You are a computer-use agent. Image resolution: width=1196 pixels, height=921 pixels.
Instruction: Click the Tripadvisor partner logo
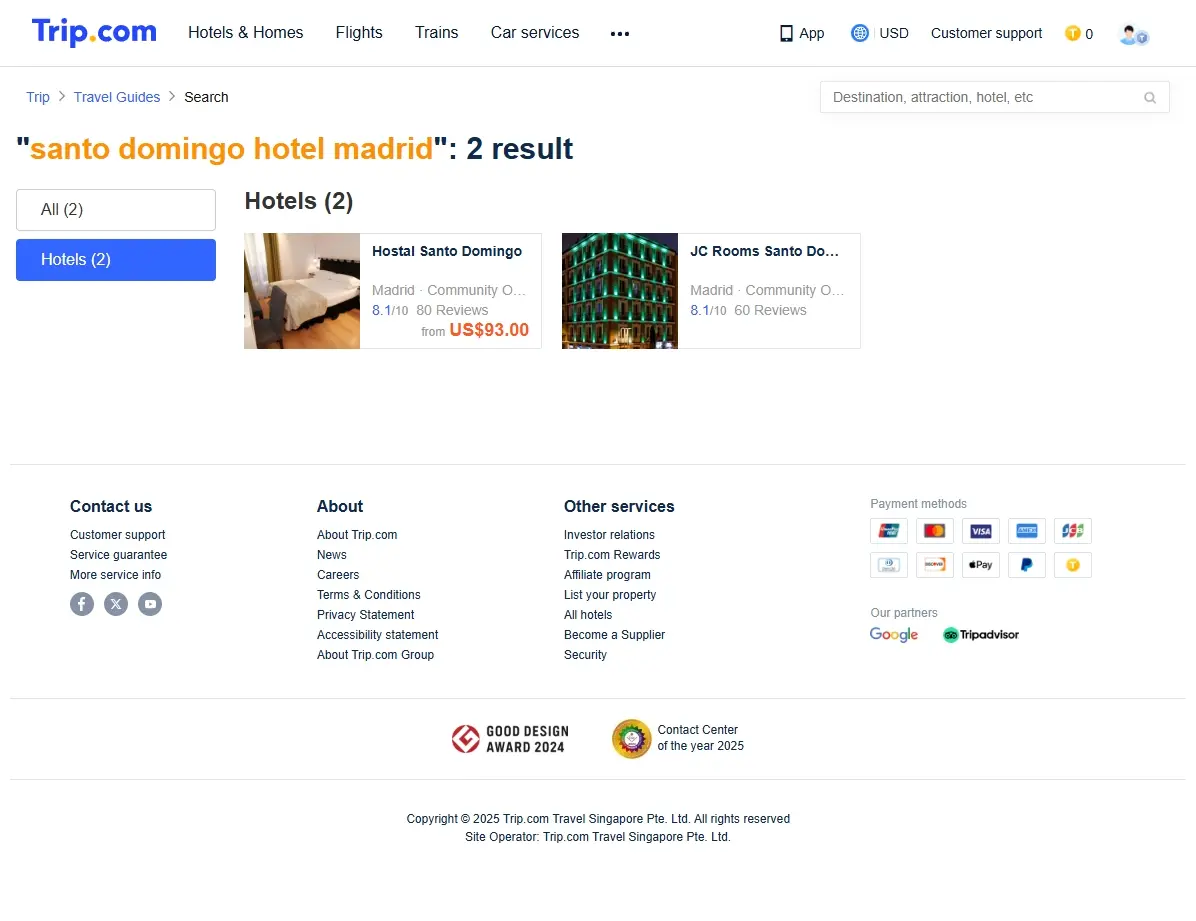tap(981, 635)
